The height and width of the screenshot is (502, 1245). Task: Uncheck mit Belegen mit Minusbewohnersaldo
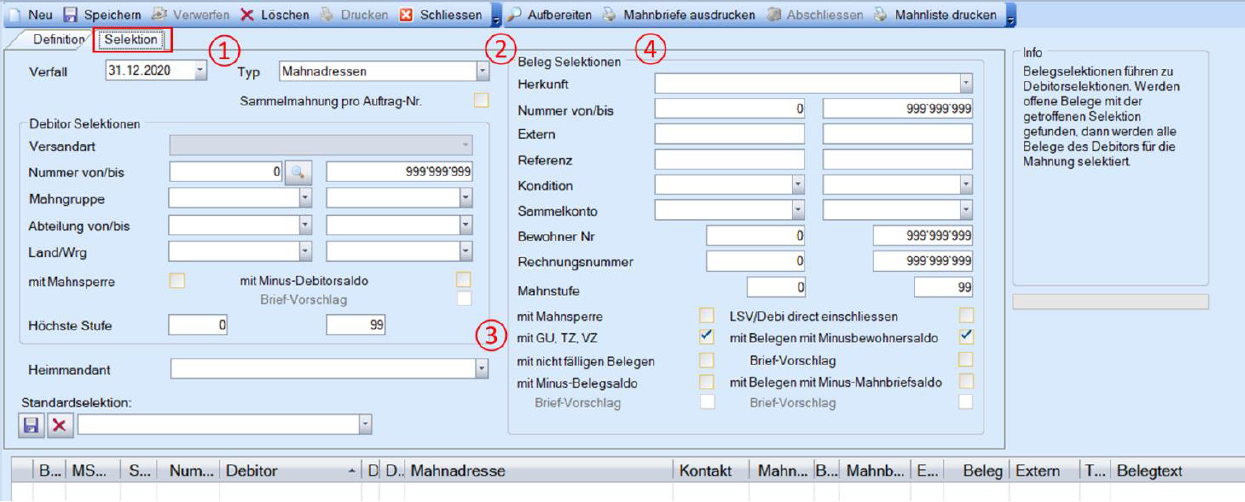tap(966, 337)
